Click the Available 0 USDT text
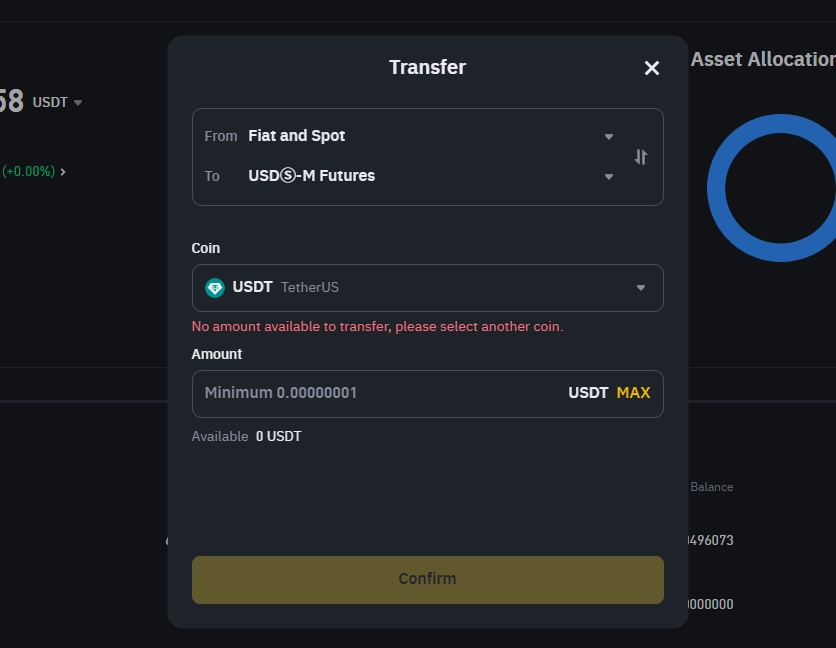Image resolution: width=836 pixels, height=648 pixels. point(246,436)
